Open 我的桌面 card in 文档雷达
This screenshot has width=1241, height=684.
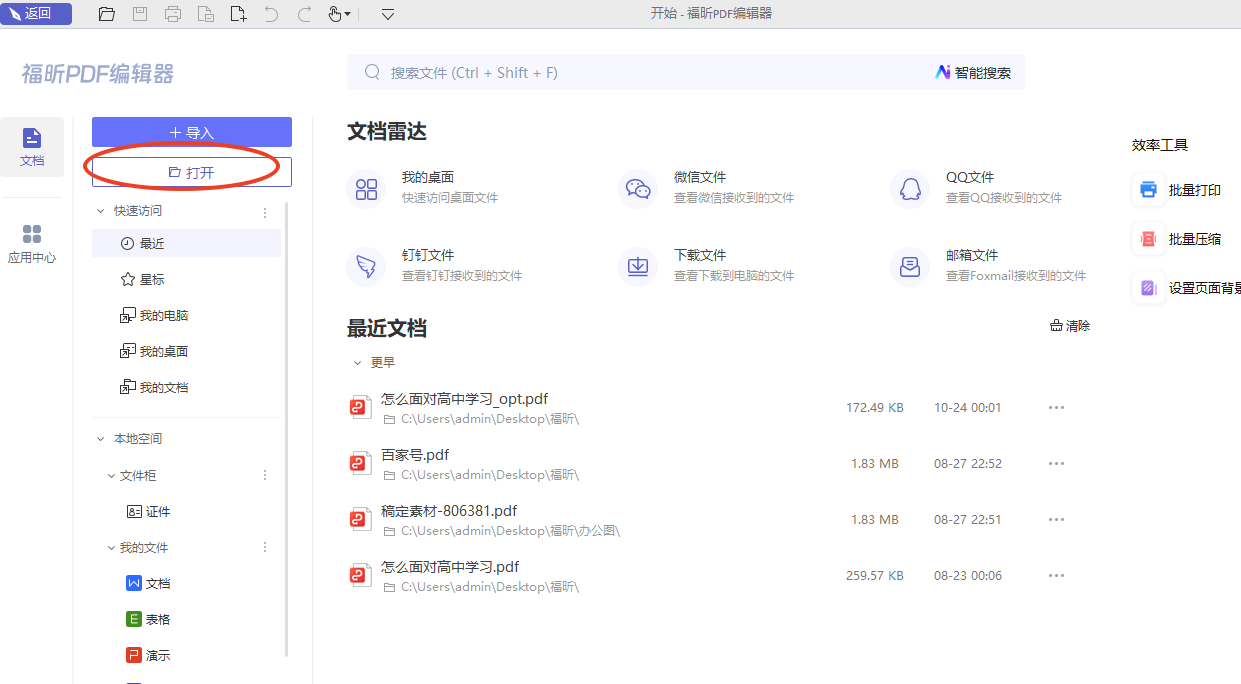pos(422,187)
